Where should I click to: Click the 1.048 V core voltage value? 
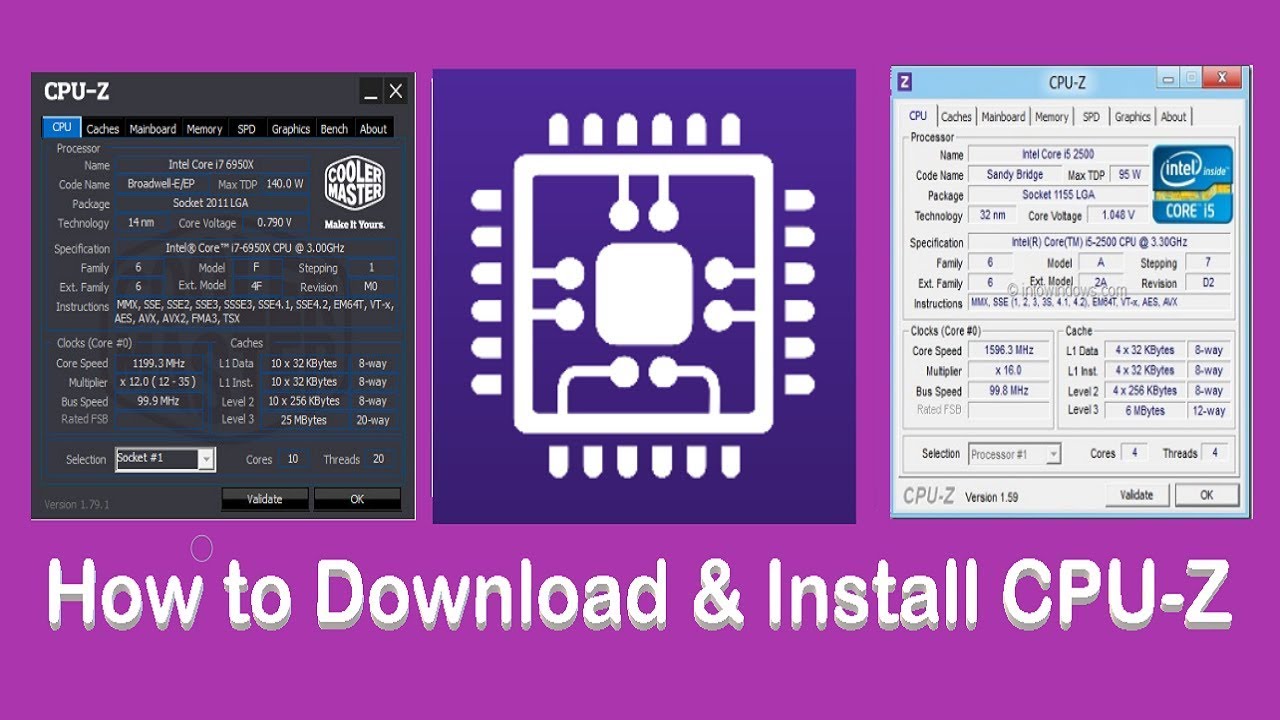(1117, 215)
